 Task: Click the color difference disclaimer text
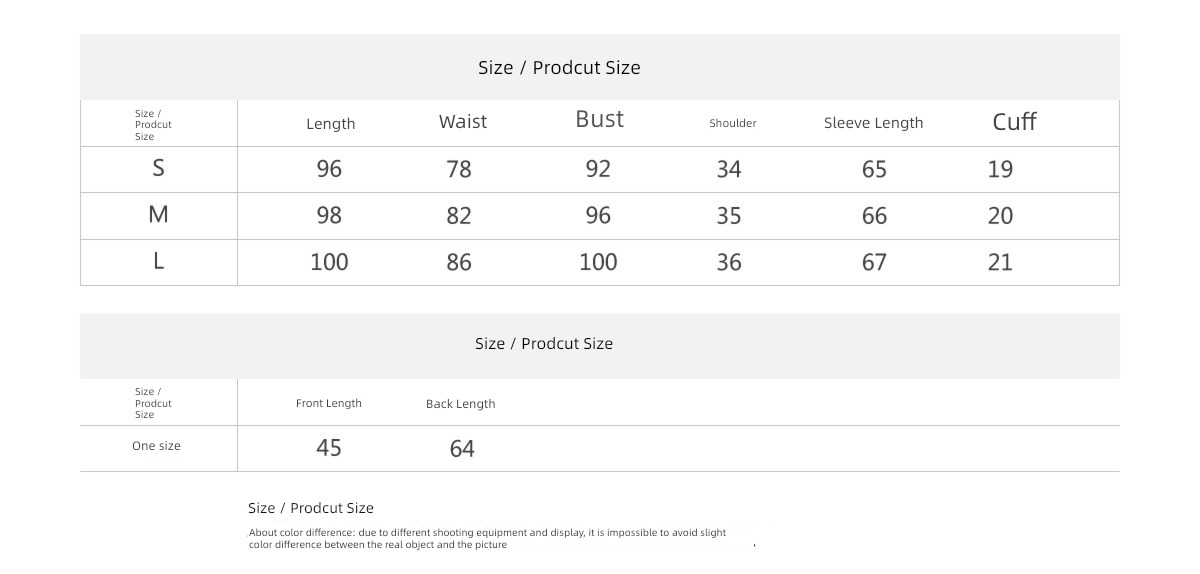[488, 539]
